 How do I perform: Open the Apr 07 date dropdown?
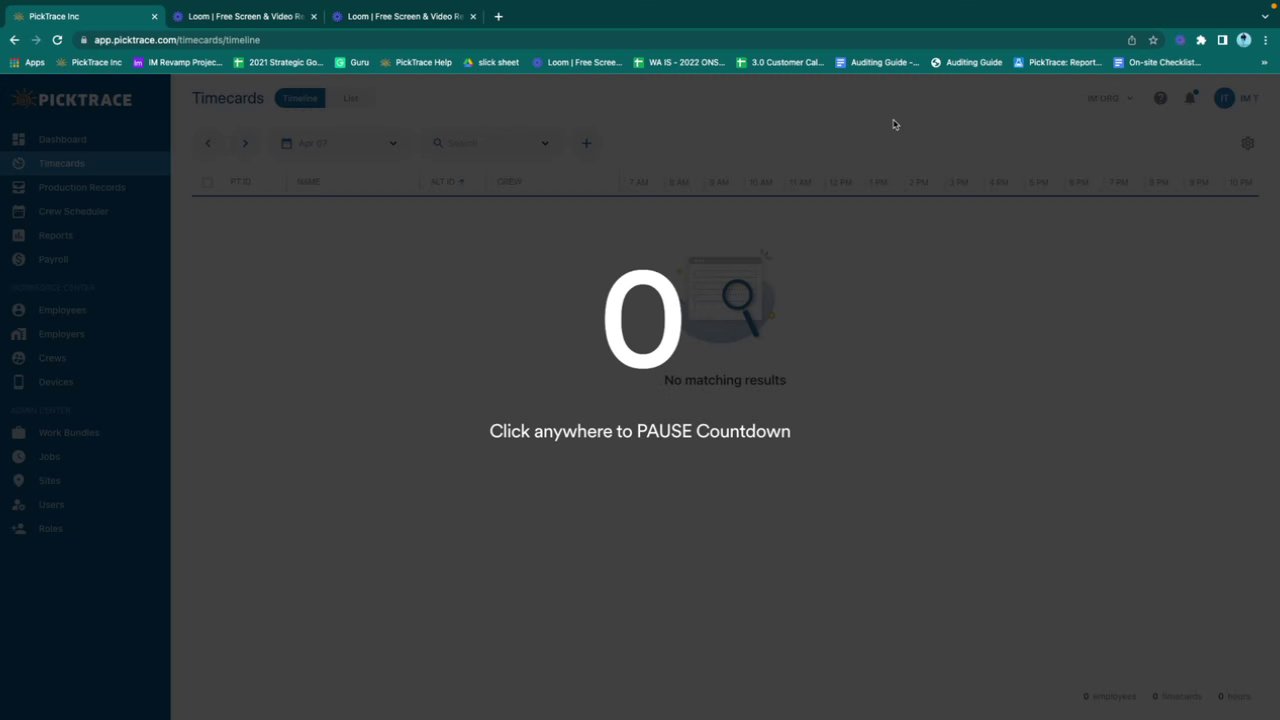[x=338, y=143]
